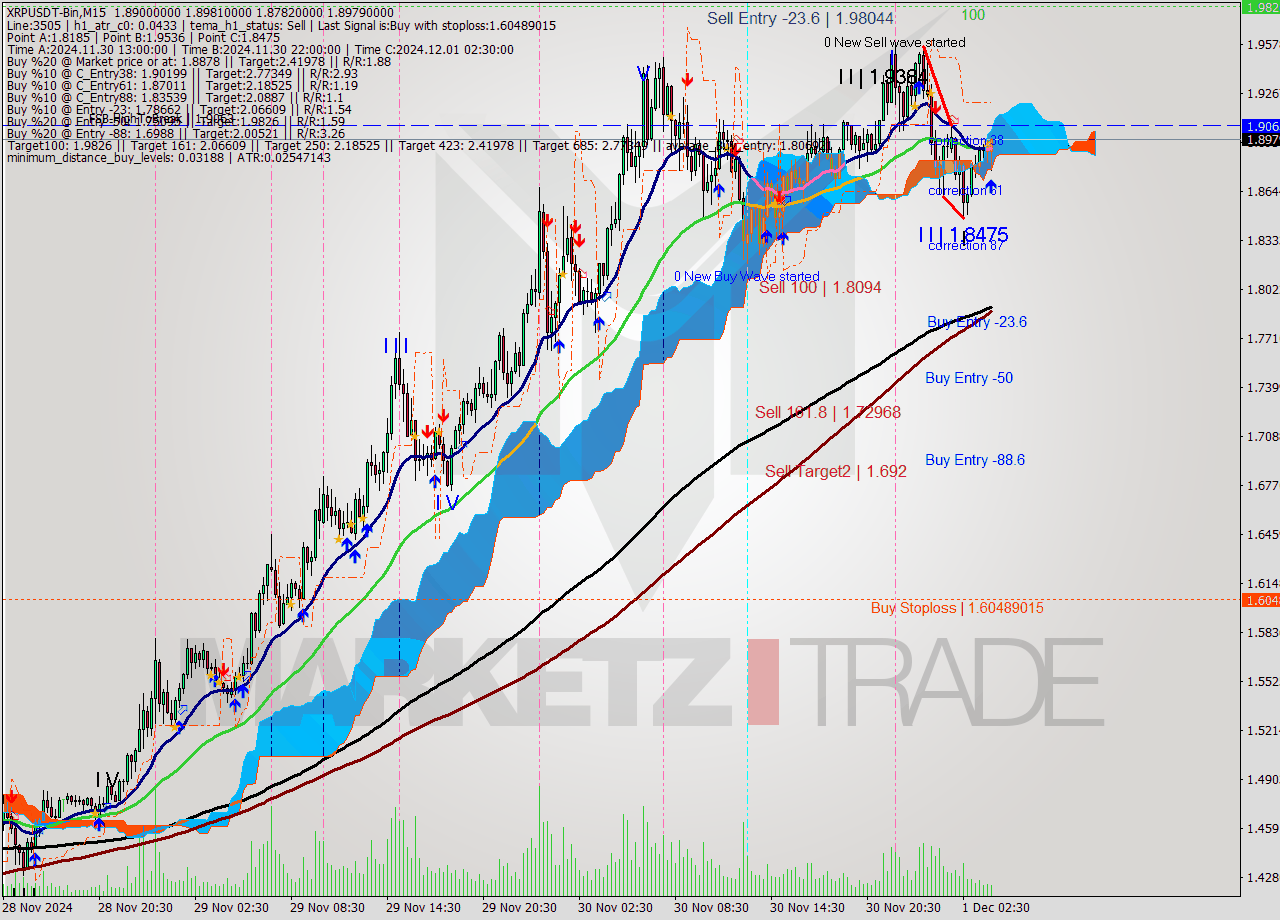Click the 'Sell 100 | 1.8094' label
Image resolution: width=1280 pixels, height=920 pixels.
(x=820, y=287)
